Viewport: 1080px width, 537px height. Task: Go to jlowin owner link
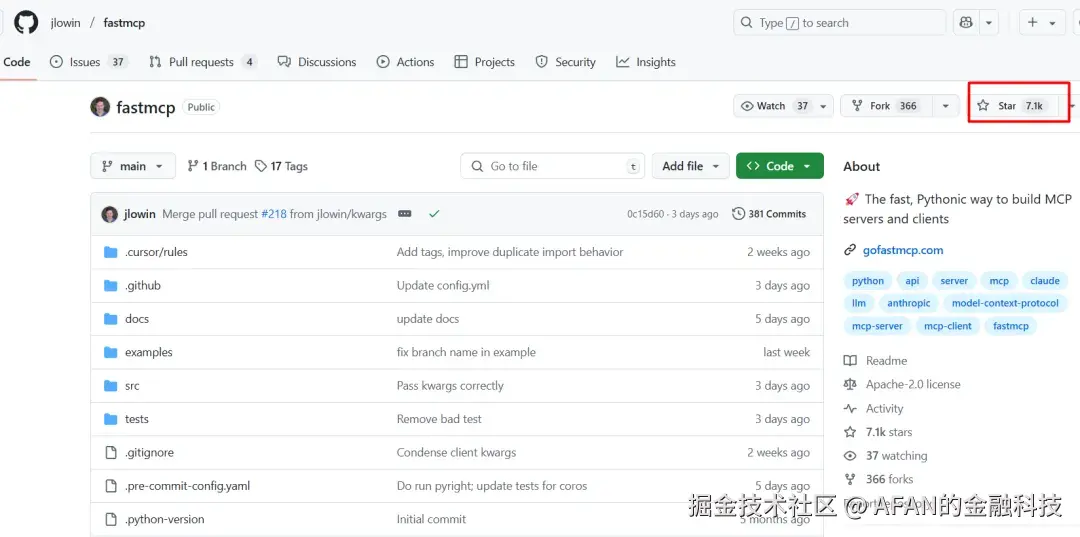(x=65, y=23)
